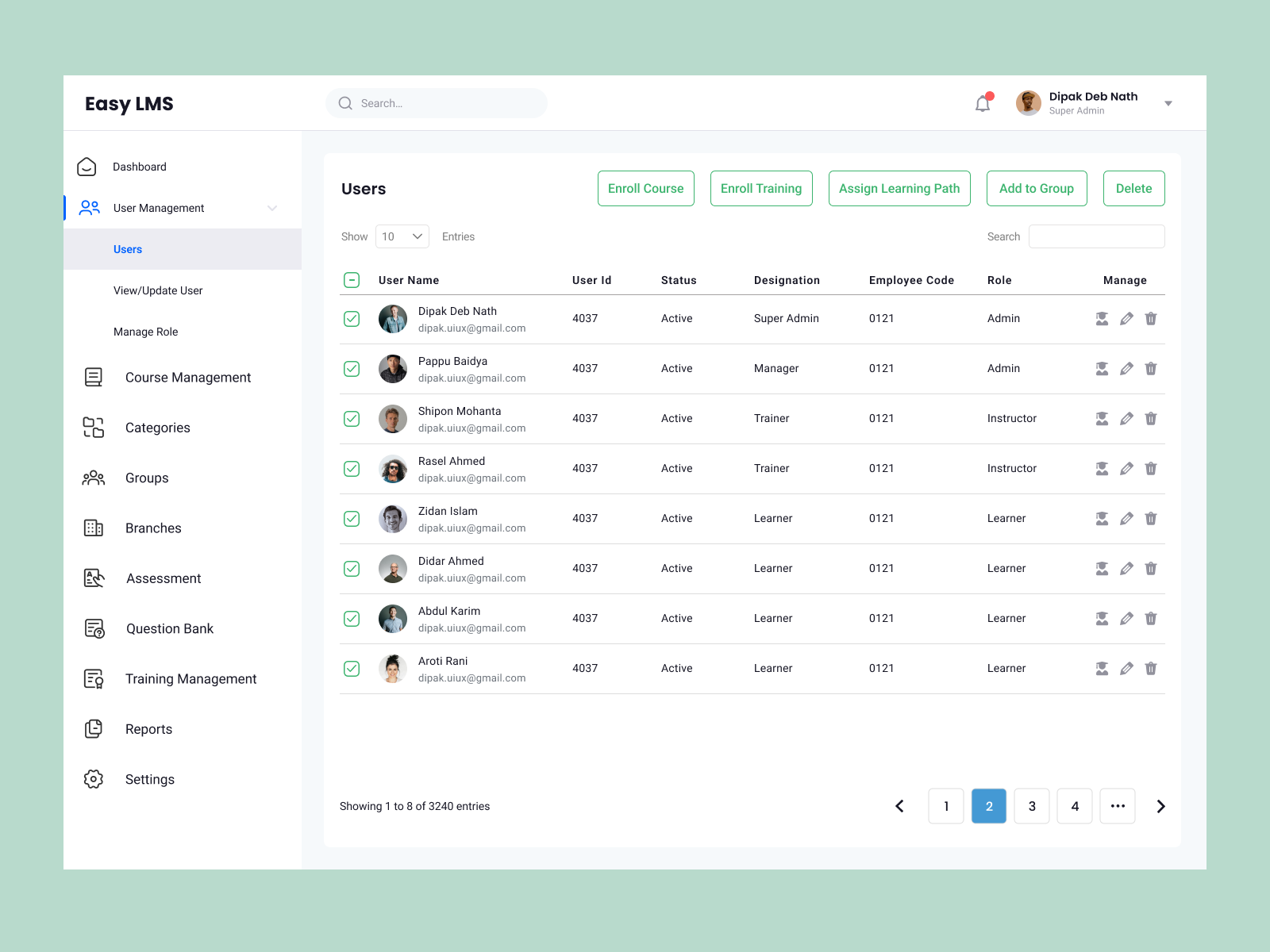Click the delete trash icon for Aroti Rani
1270x952 pixels.
coord(1151,669)
